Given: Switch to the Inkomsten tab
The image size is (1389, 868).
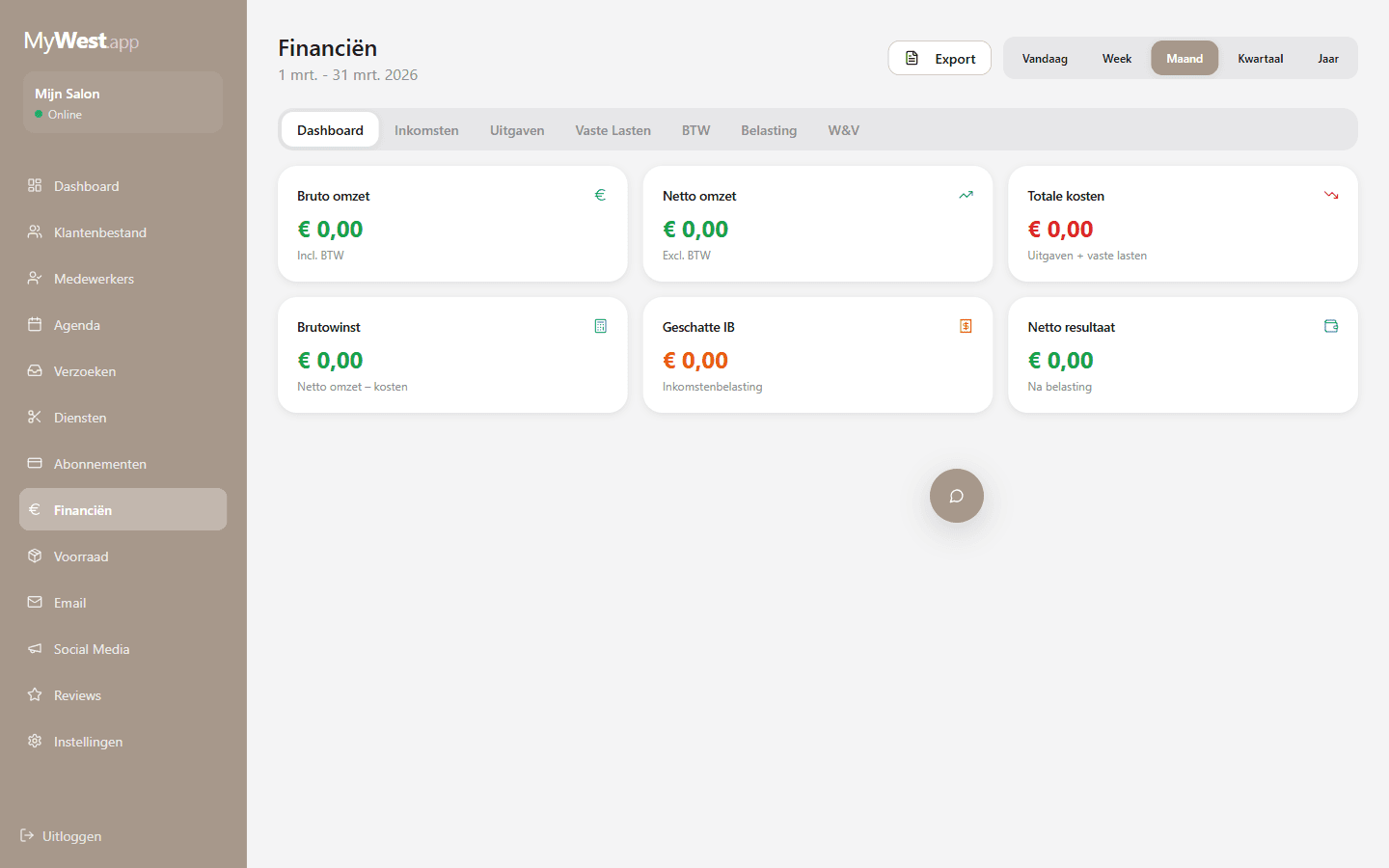Looking at the screenshot, I should click(x=426, y=129).
